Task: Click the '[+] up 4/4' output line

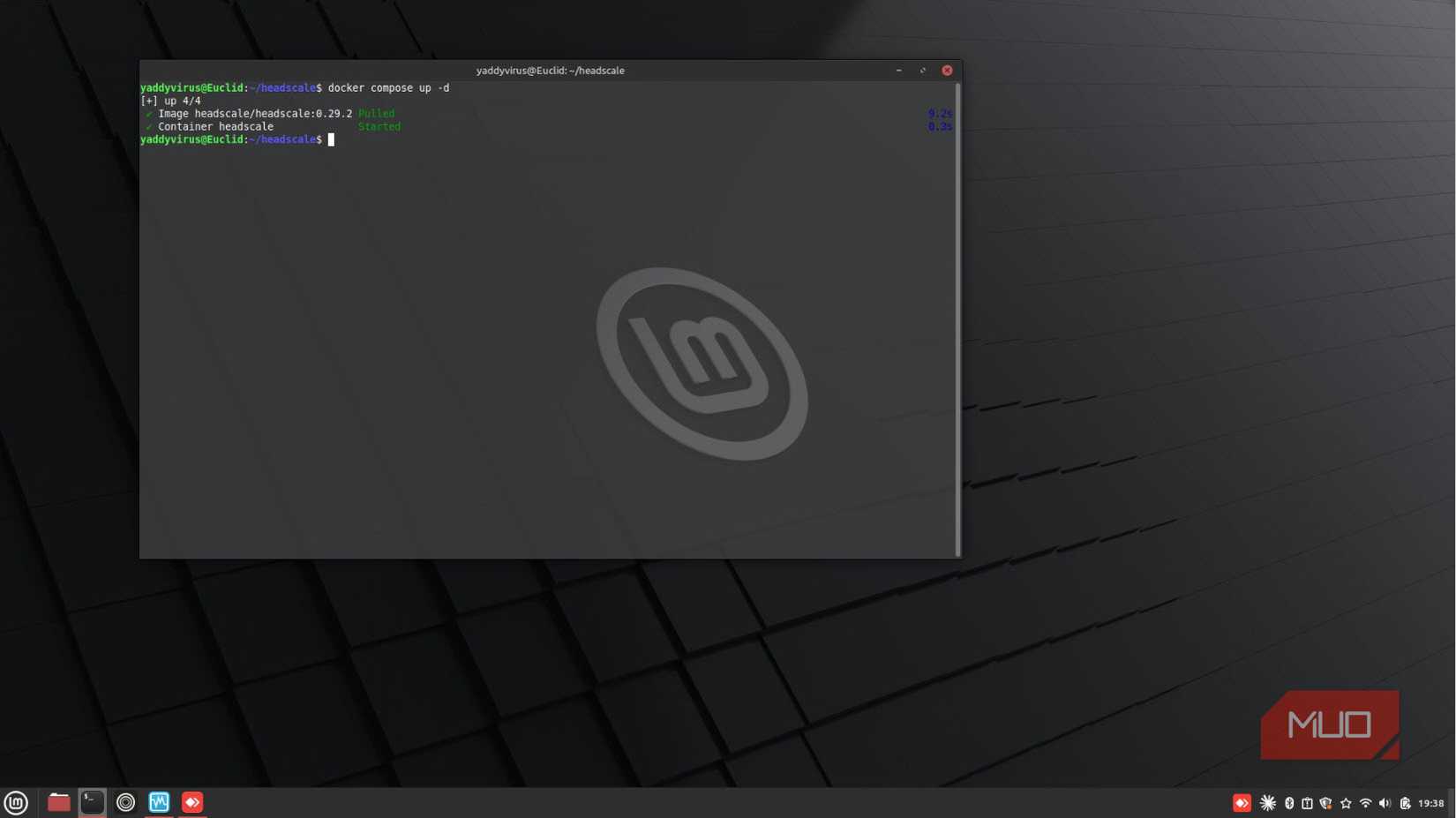Action: point(170,101)
